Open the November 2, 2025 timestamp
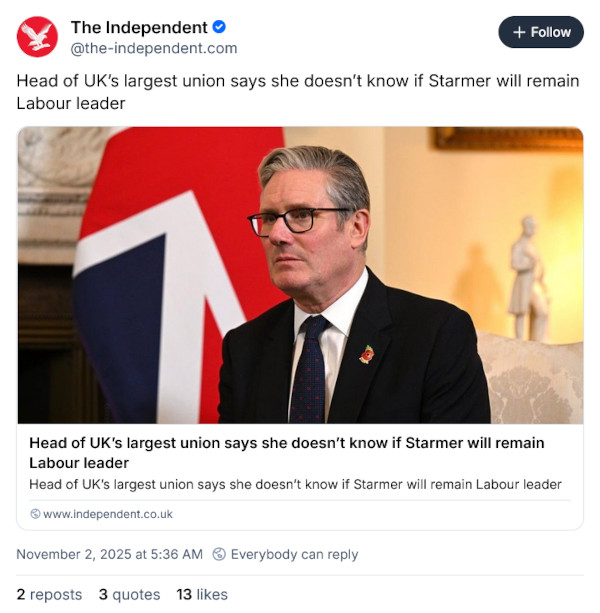The height and width of the screenshot is (613, 600). point(109,554)
